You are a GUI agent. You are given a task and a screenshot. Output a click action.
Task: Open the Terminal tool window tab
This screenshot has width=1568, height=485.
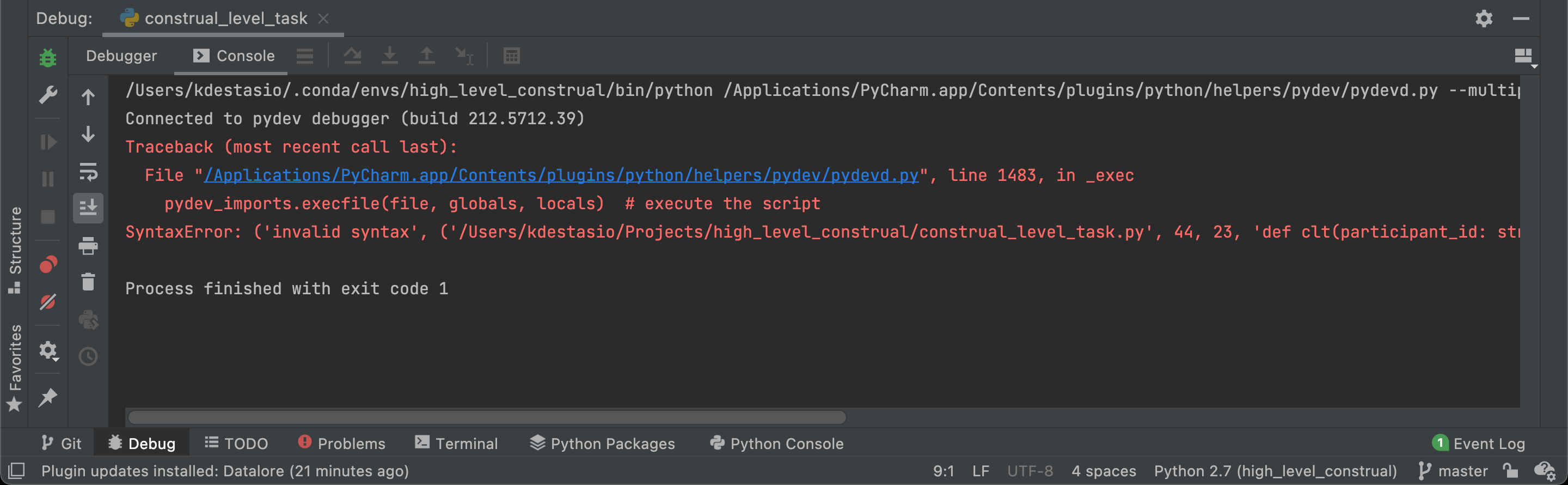click(x=456, y=444)
